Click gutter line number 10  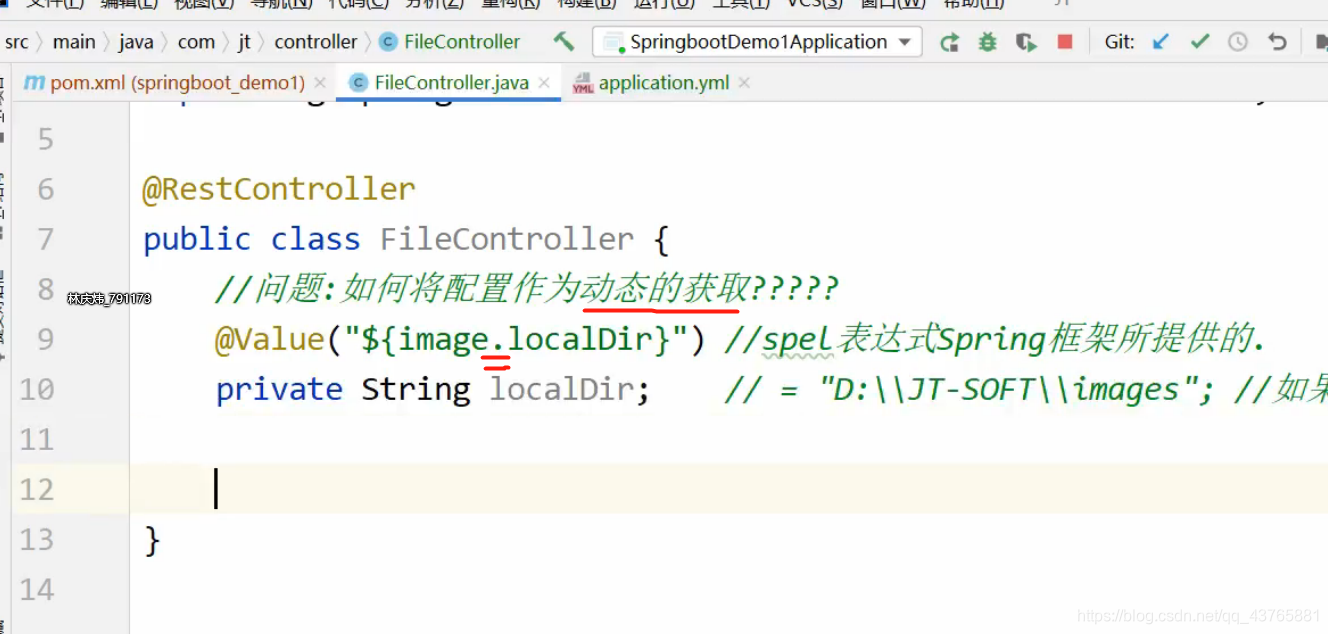point(37,390)
